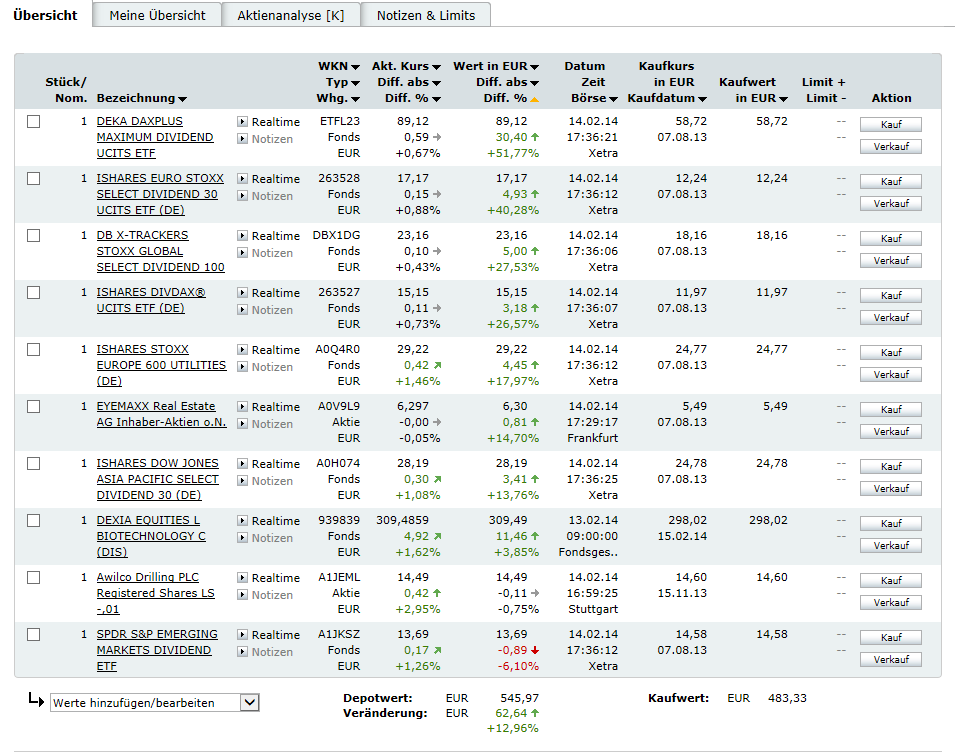This screenshot has height=752, width=955.
Task: Sort by Bezeichnung column arrow
Action: (182, 99)
